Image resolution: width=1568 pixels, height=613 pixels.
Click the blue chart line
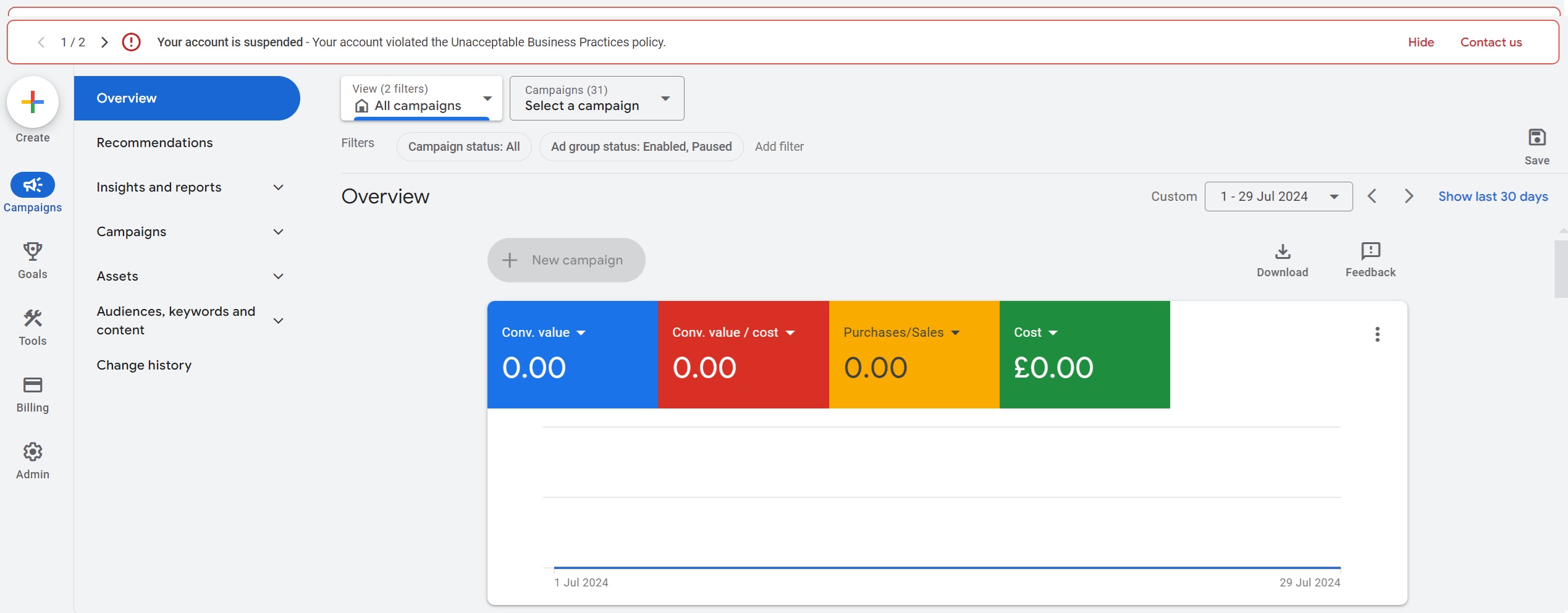(x=947, y=567)
